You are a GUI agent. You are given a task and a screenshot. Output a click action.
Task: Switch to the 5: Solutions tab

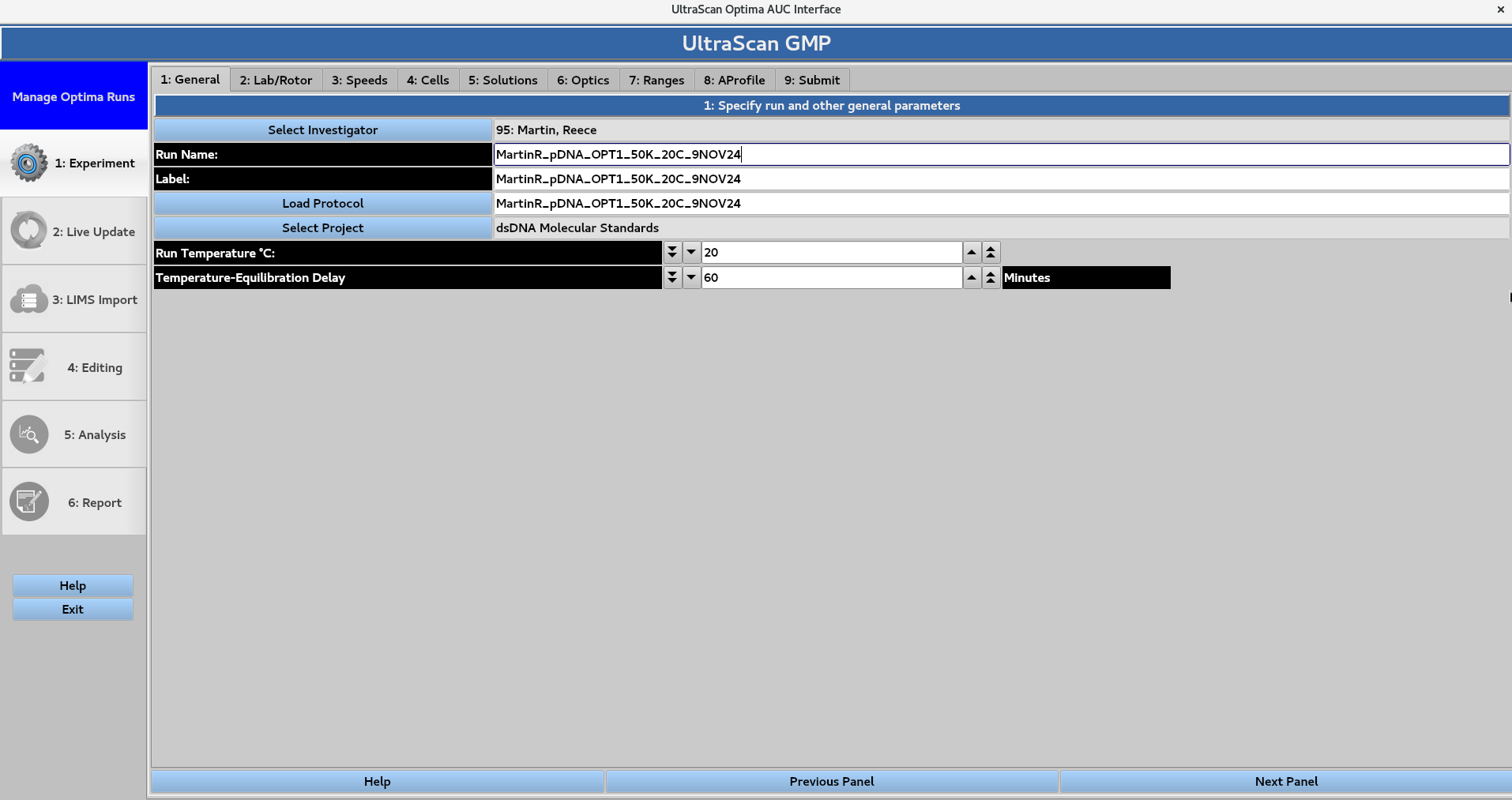[502, 80]
